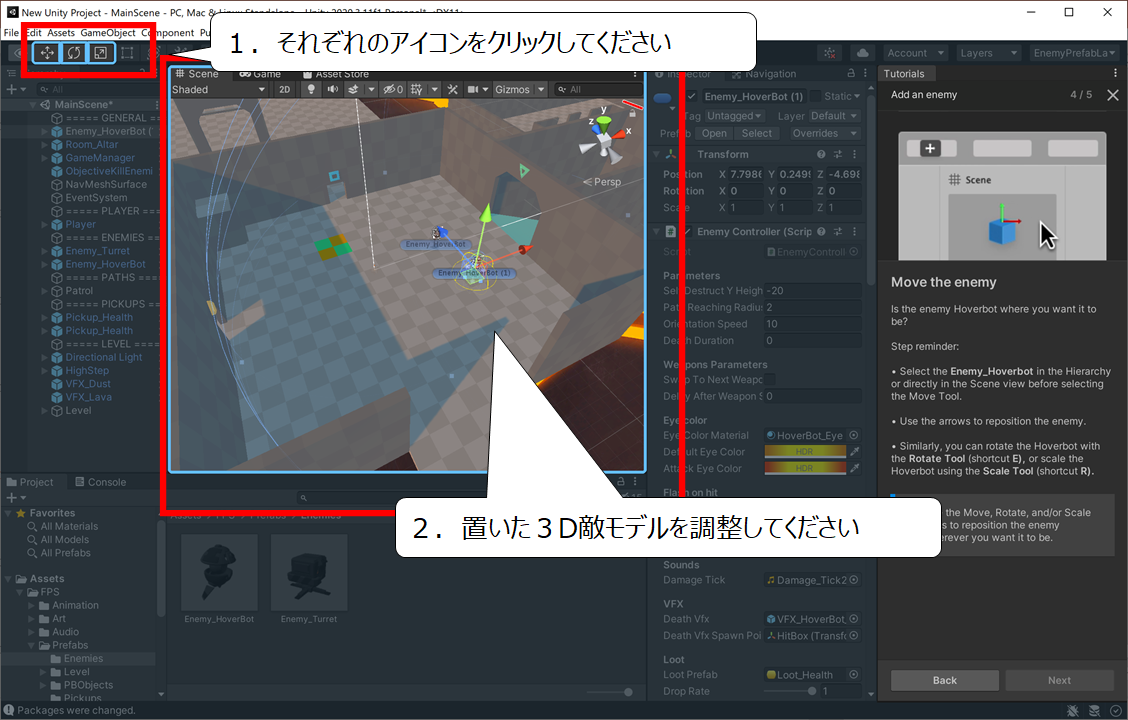
Task: Select the Scale tool in the toolbar
Action: 101,53
